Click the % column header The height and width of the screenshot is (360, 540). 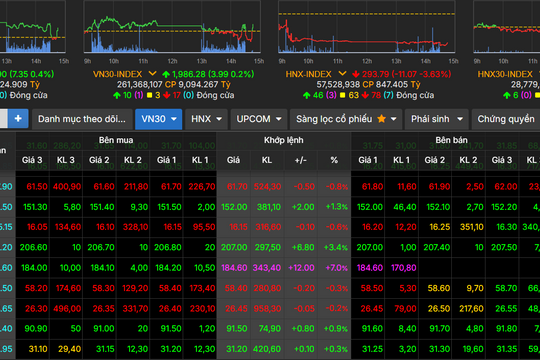[x=334, y=160]
